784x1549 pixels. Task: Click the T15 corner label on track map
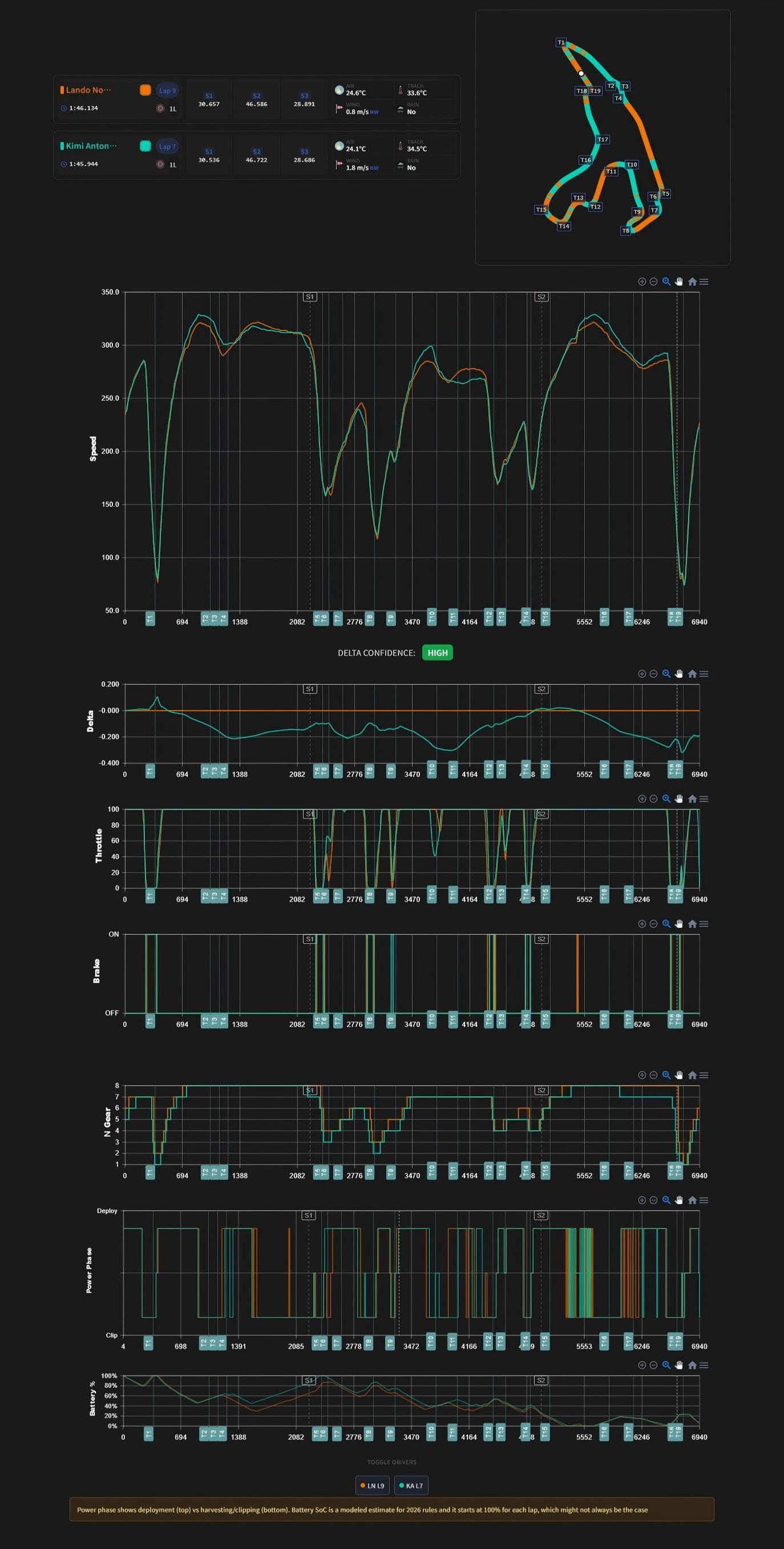click(x=541, y=210)
